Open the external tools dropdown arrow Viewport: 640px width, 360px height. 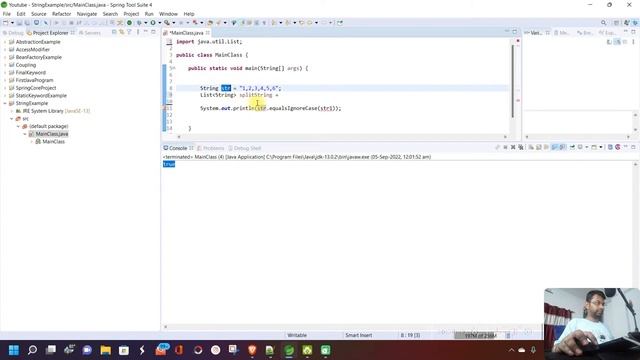(173, 23)
